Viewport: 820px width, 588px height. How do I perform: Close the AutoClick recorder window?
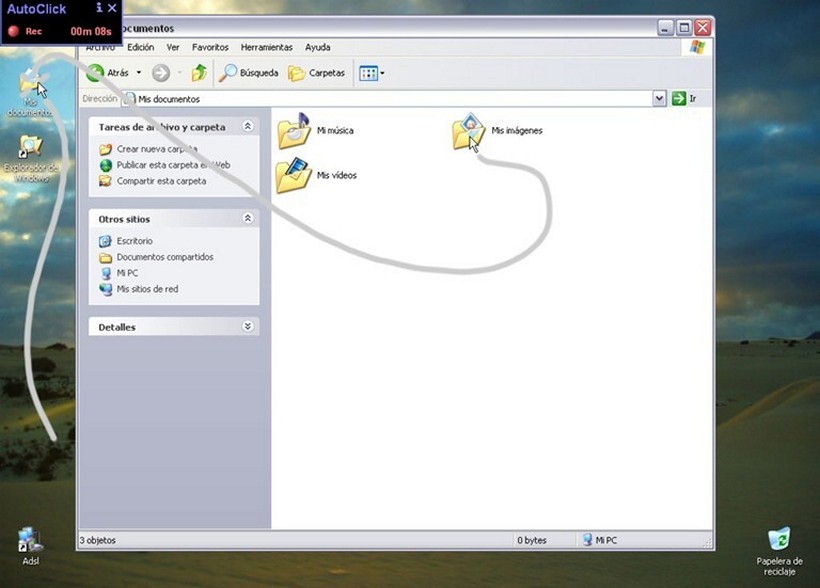(x=112, y=8)
